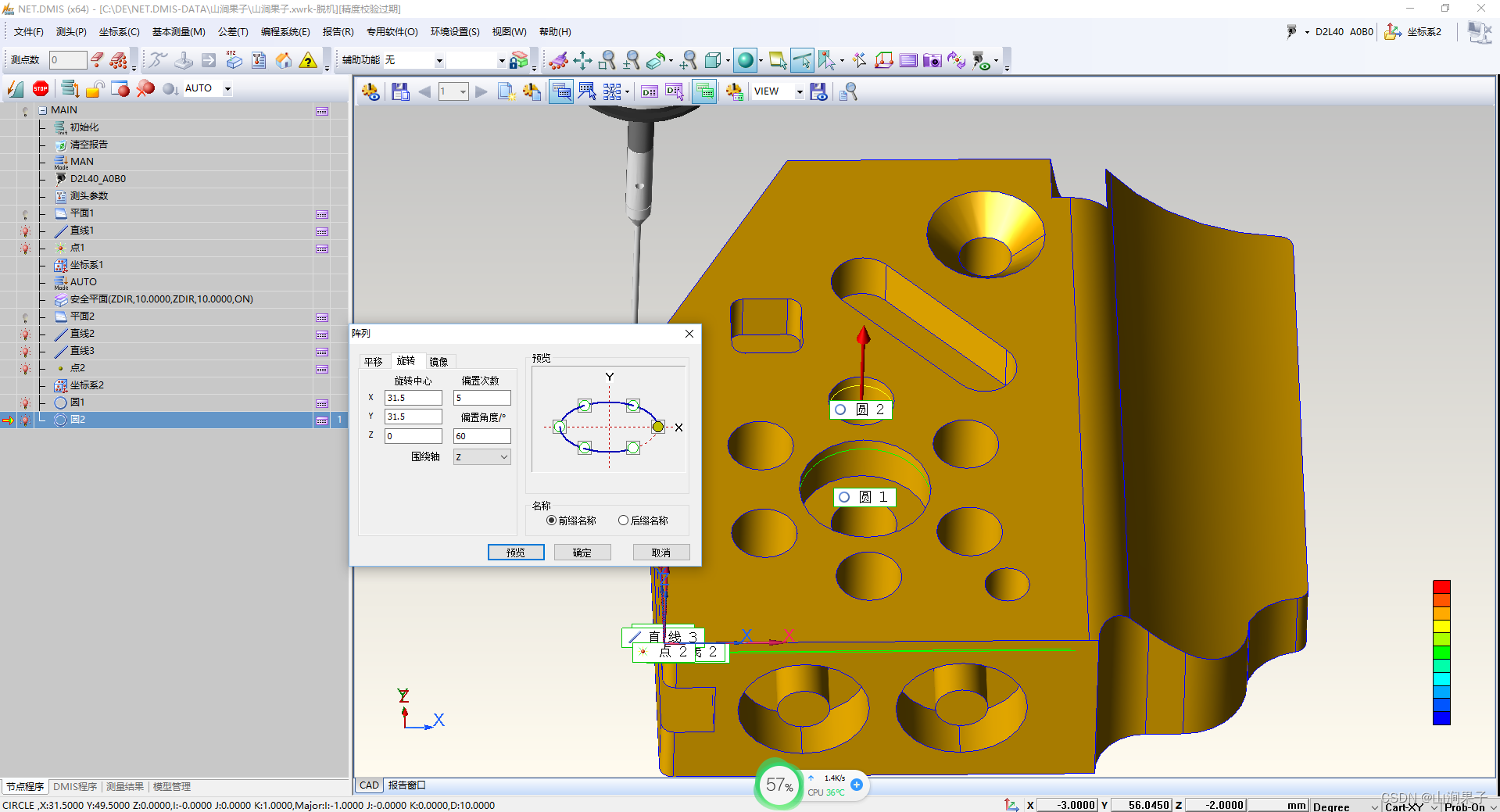Open the 坐标系(C) menu
Screen dimensions: 1500x812
click(x=119, y=32)
